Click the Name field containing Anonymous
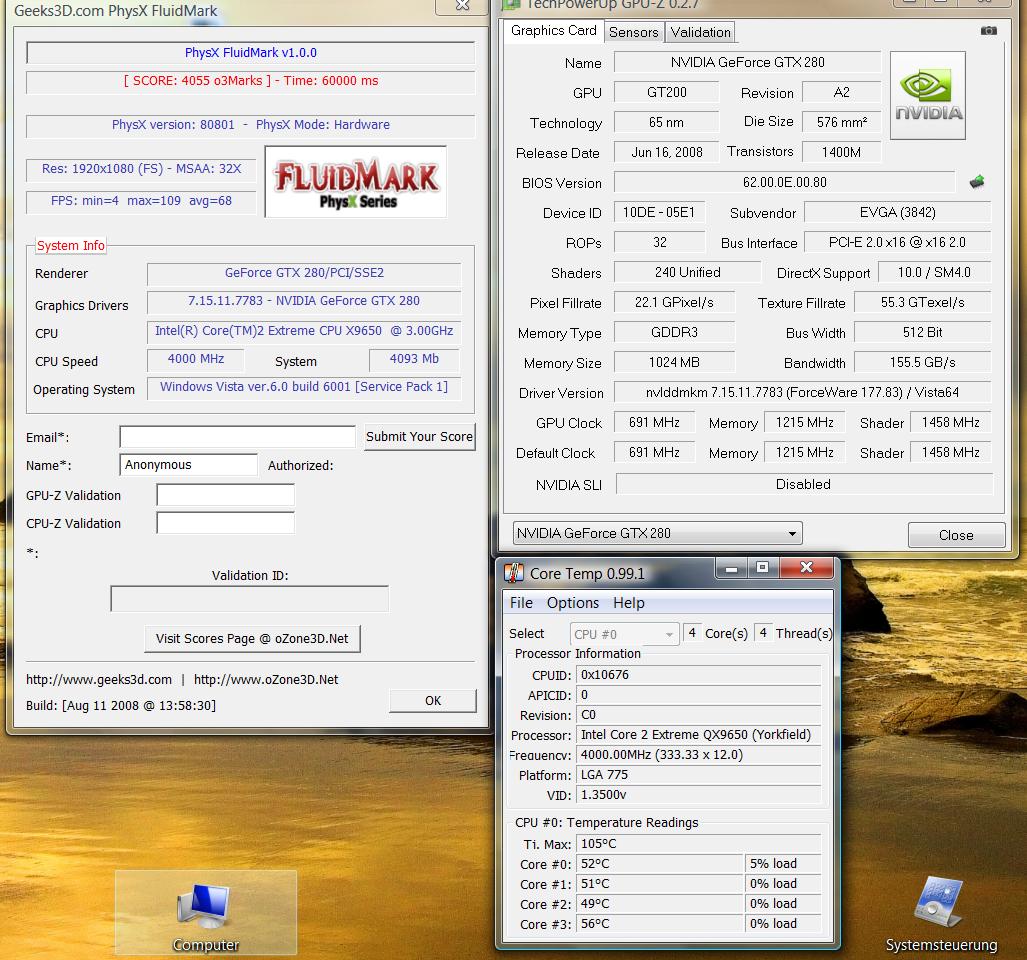Screen dimensions: 1027x960 189,465
